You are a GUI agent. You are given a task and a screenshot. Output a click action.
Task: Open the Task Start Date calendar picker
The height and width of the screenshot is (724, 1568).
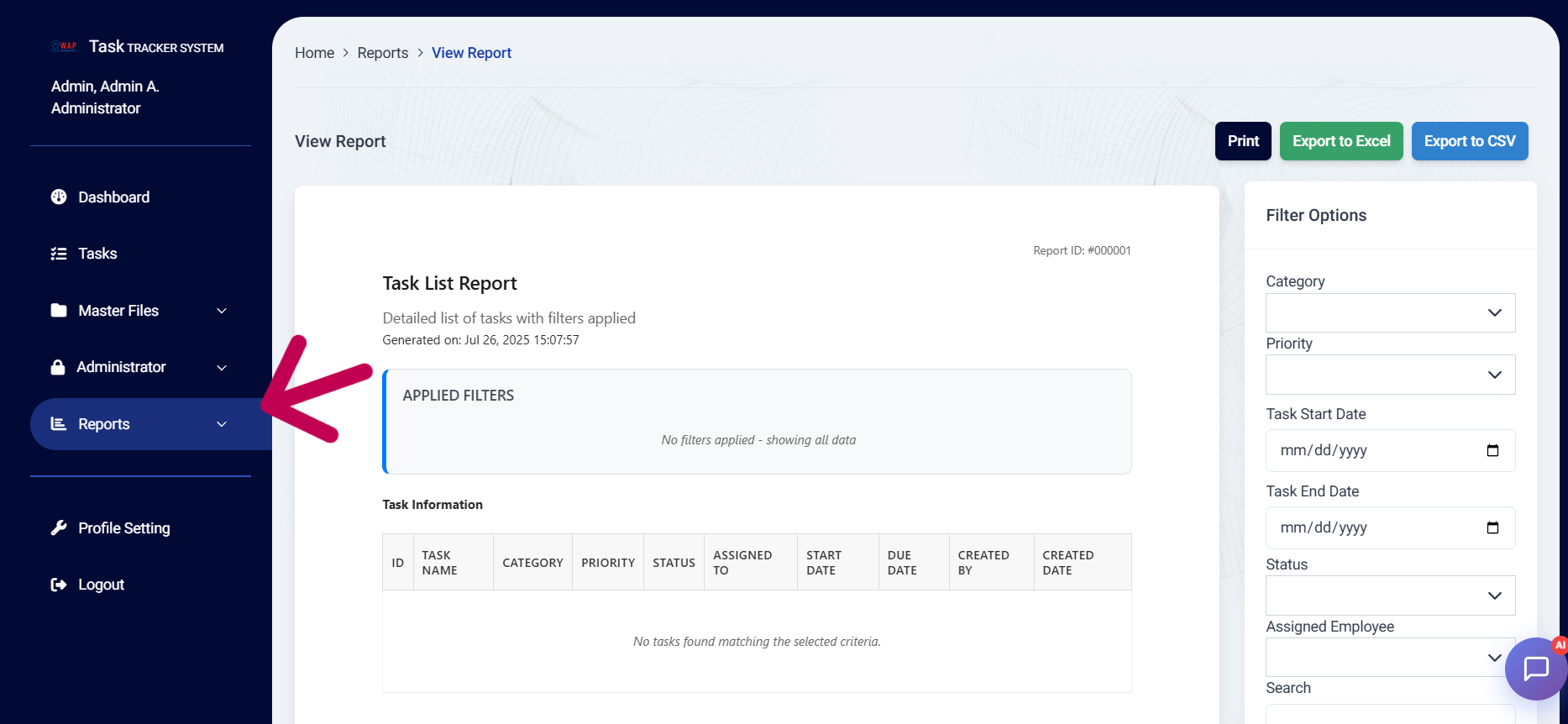coord(1492,451)
